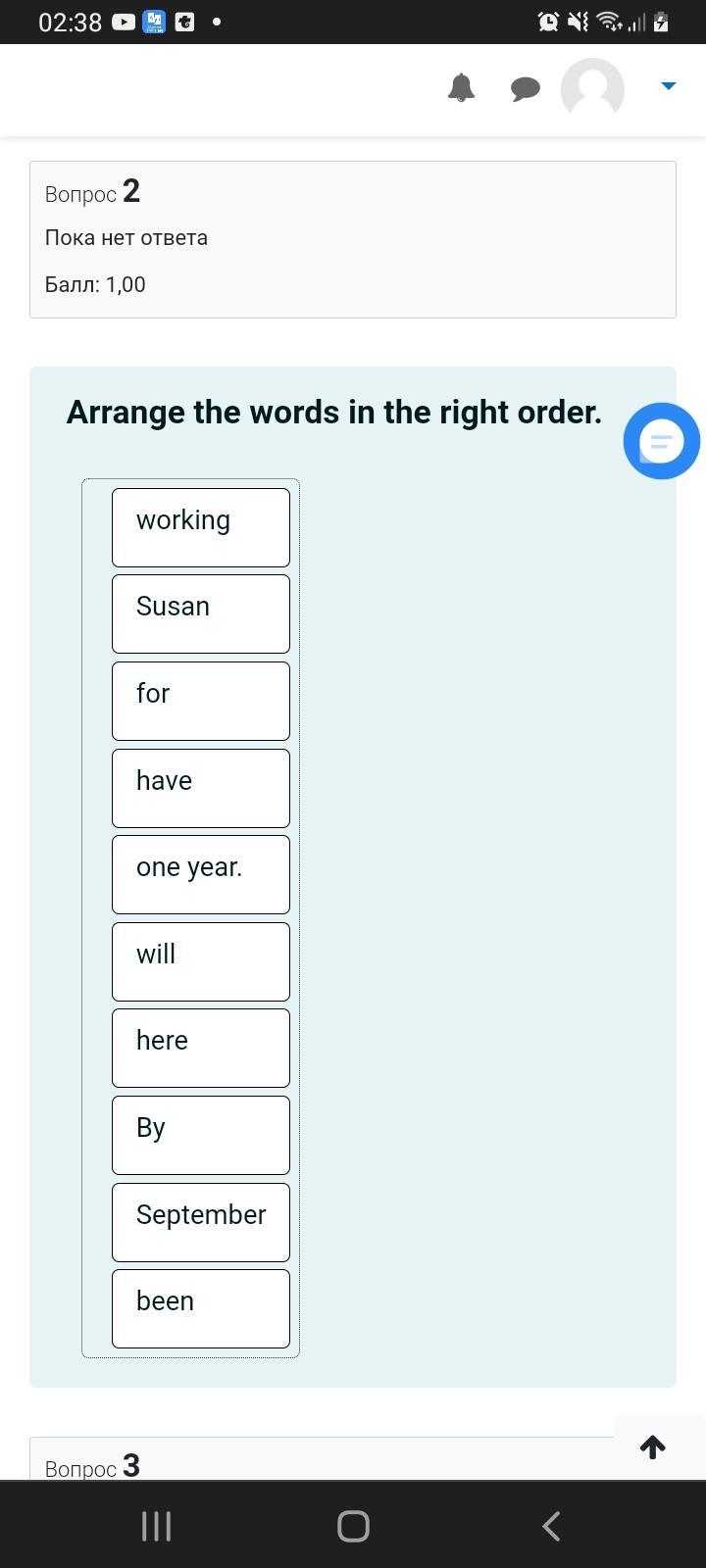This screenshot has height=1568, width=706.
Task: Select the 'been' word tile
Action: (201, 1308)
